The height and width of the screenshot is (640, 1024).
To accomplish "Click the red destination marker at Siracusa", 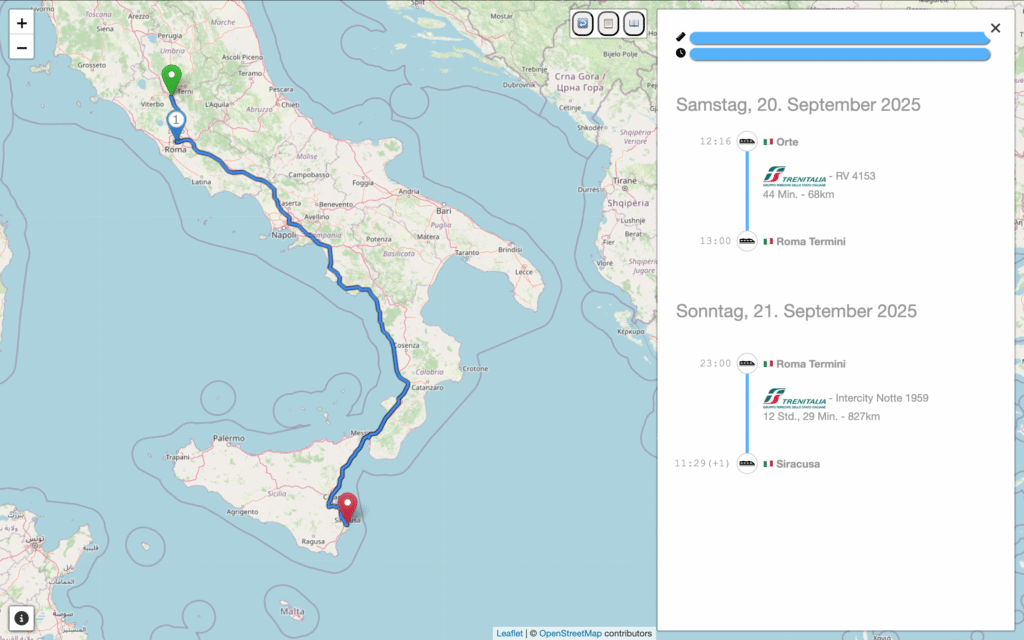I will 348,508.
